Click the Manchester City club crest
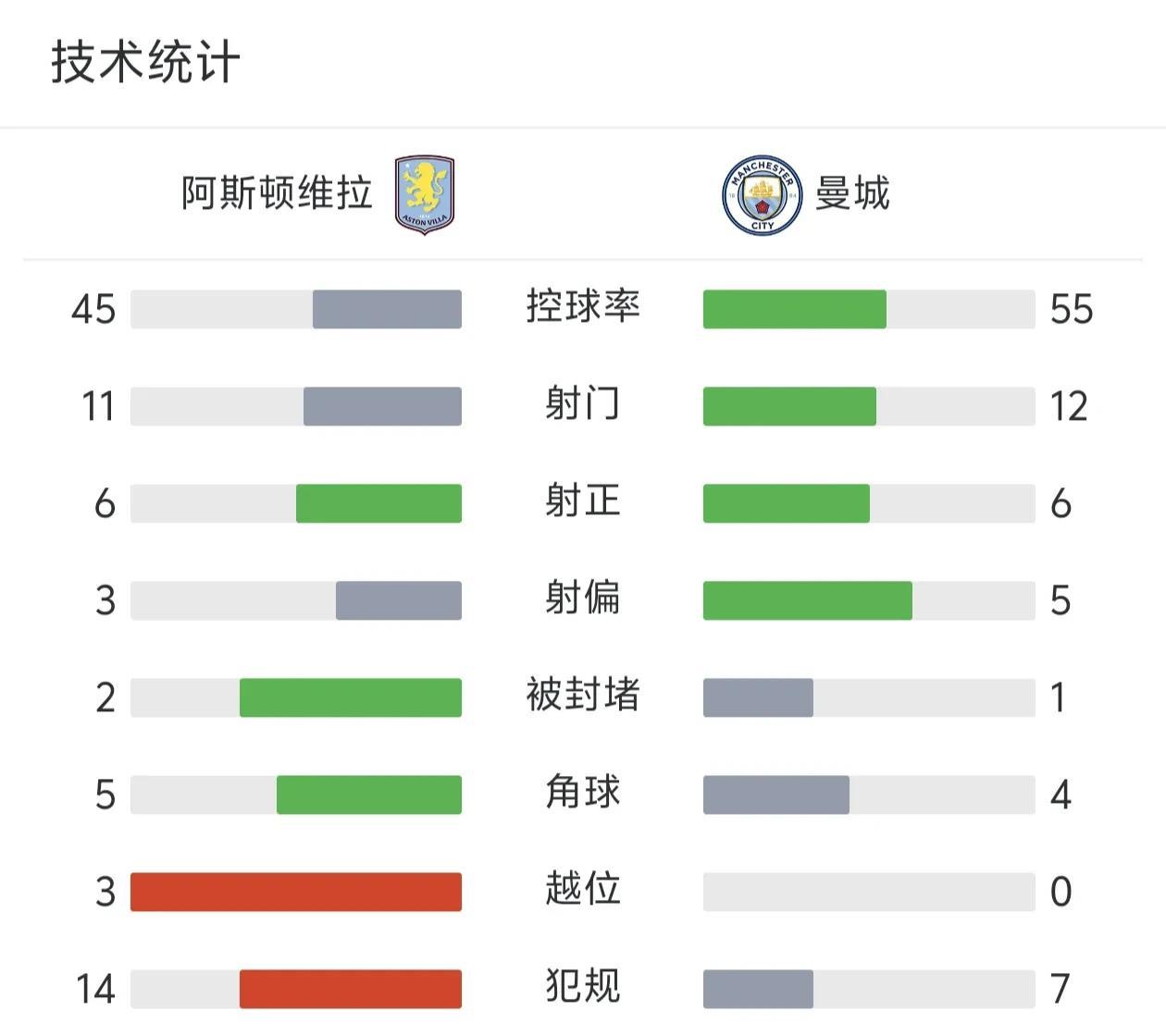 [x=762, y=194]
